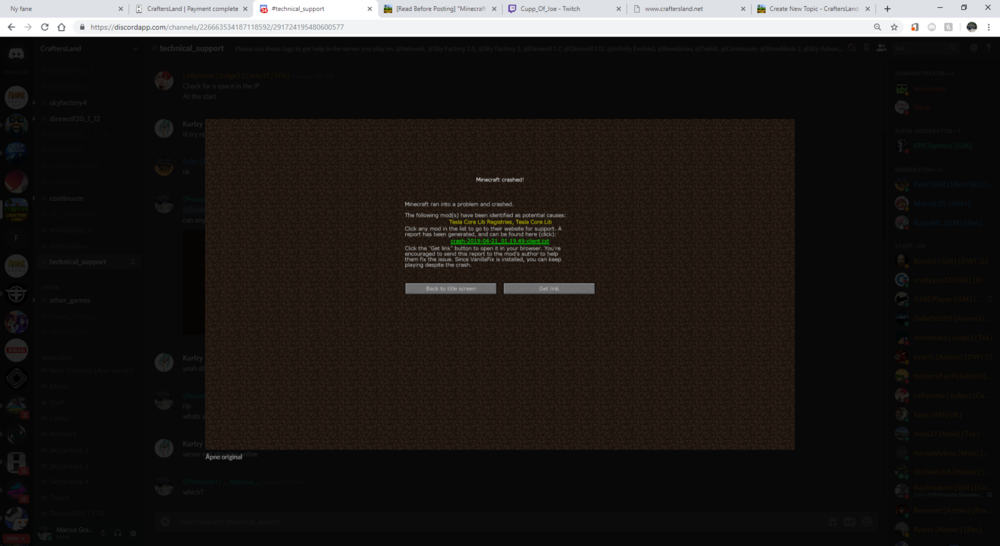Bookmark this page with the star icon
The image size is (1000, 546).
coord(894,27)
